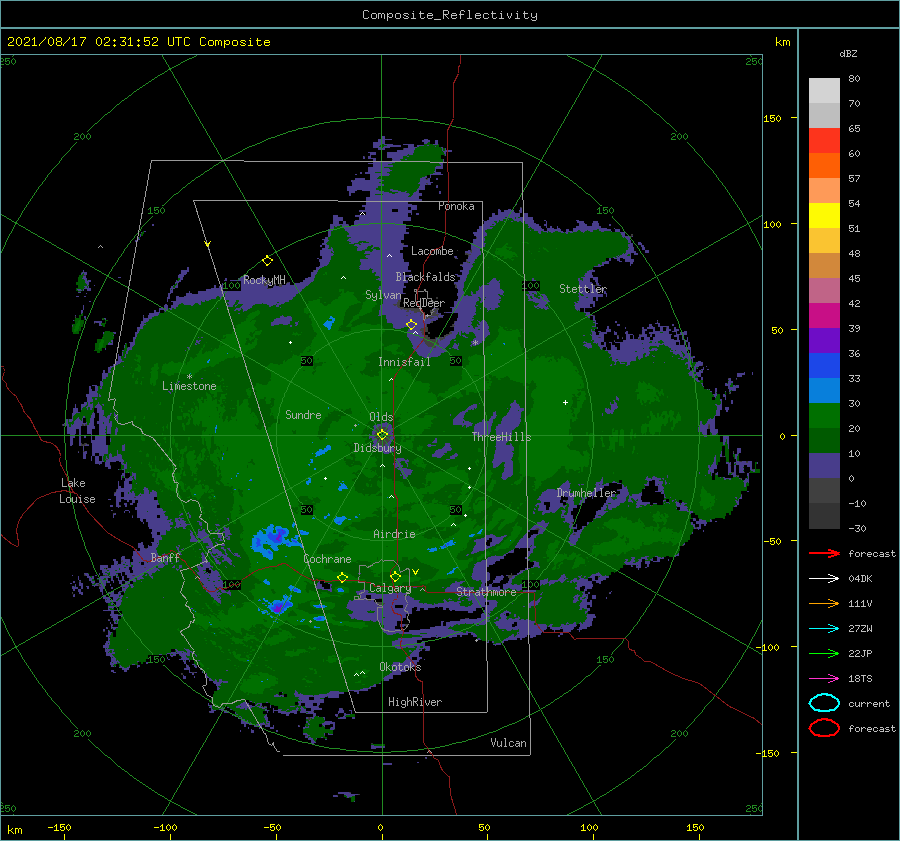This screenshot has height=841, width=900.
Task: Click the HighRiver city label
Action: [415, 702]
